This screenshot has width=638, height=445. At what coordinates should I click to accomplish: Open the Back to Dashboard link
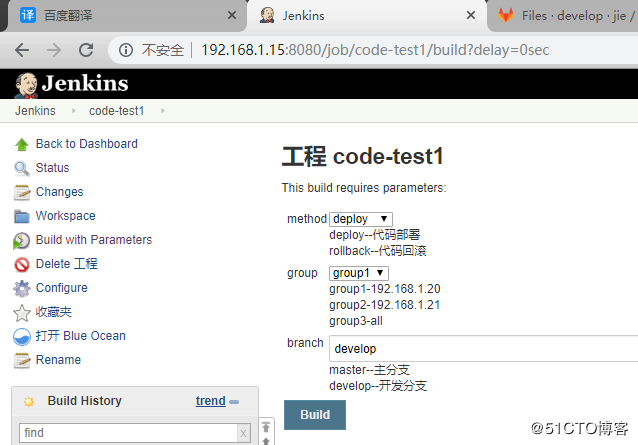pyautogui.click(x=87, y=144)
